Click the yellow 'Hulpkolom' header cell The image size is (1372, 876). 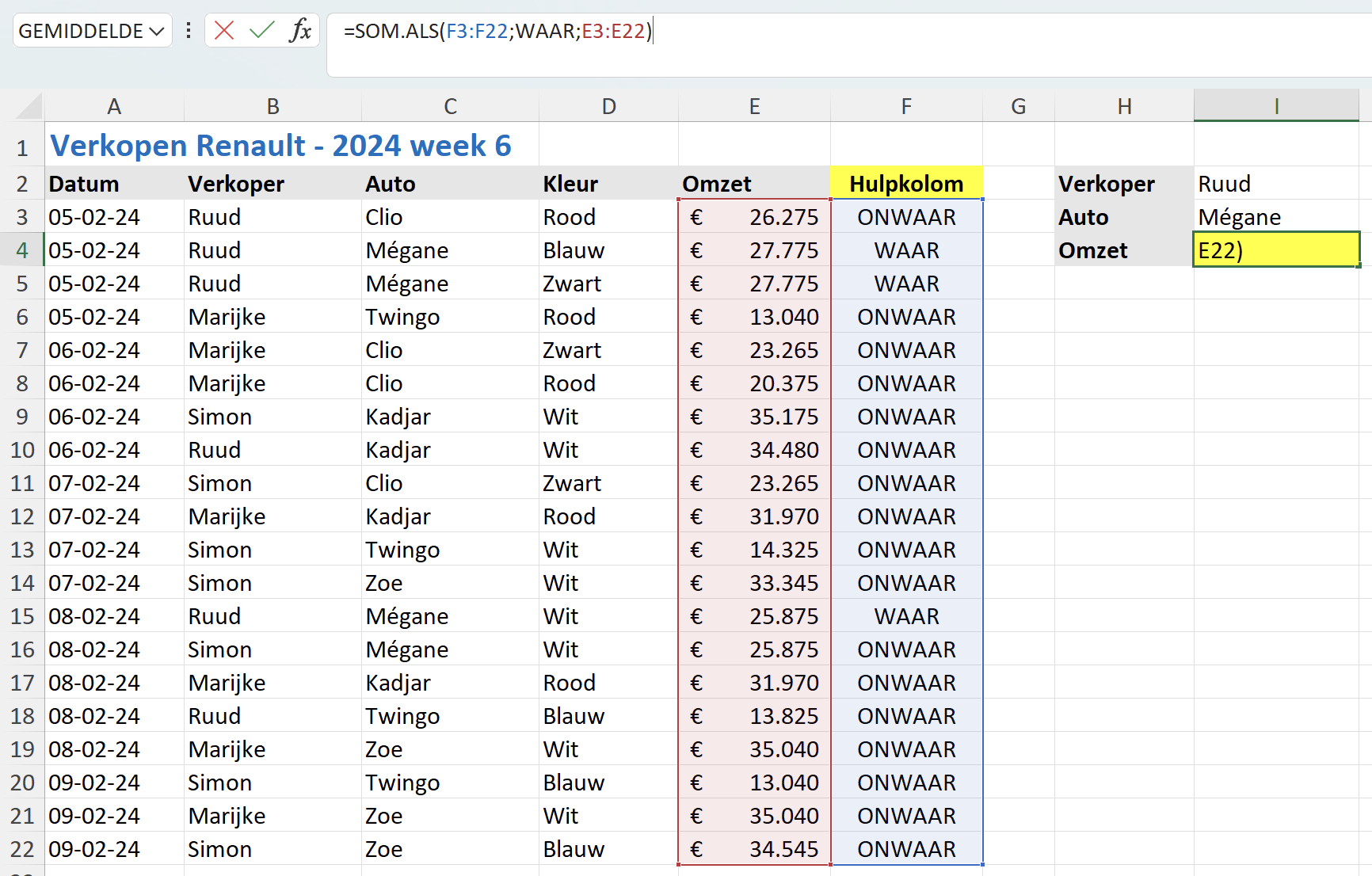(906, 184)
